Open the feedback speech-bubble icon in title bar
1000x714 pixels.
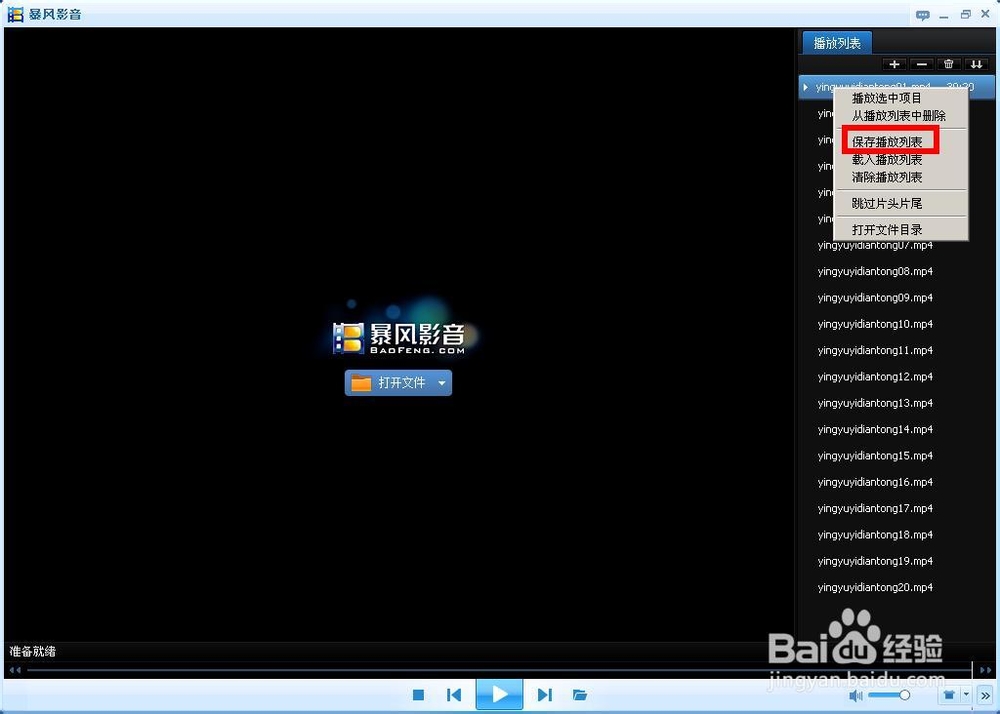click(922, 15)
